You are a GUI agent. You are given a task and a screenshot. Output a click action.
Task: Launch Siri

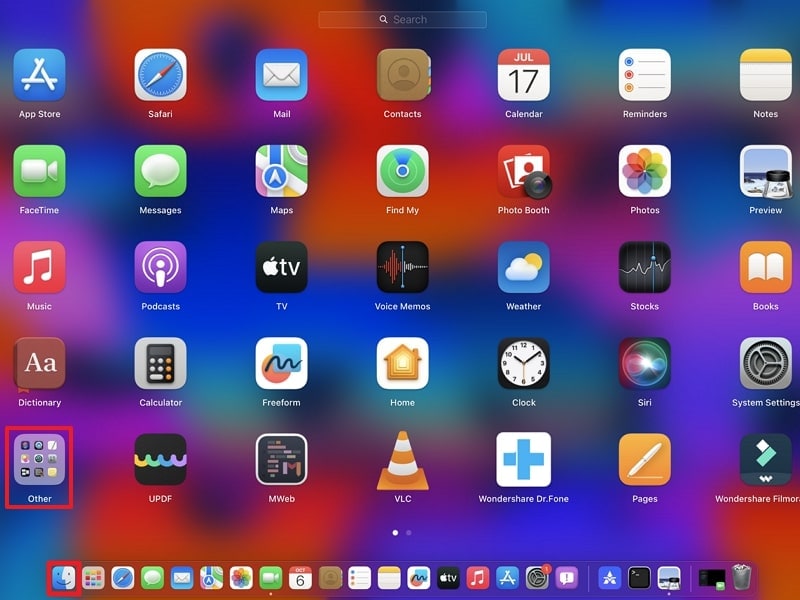pos(645,363)
